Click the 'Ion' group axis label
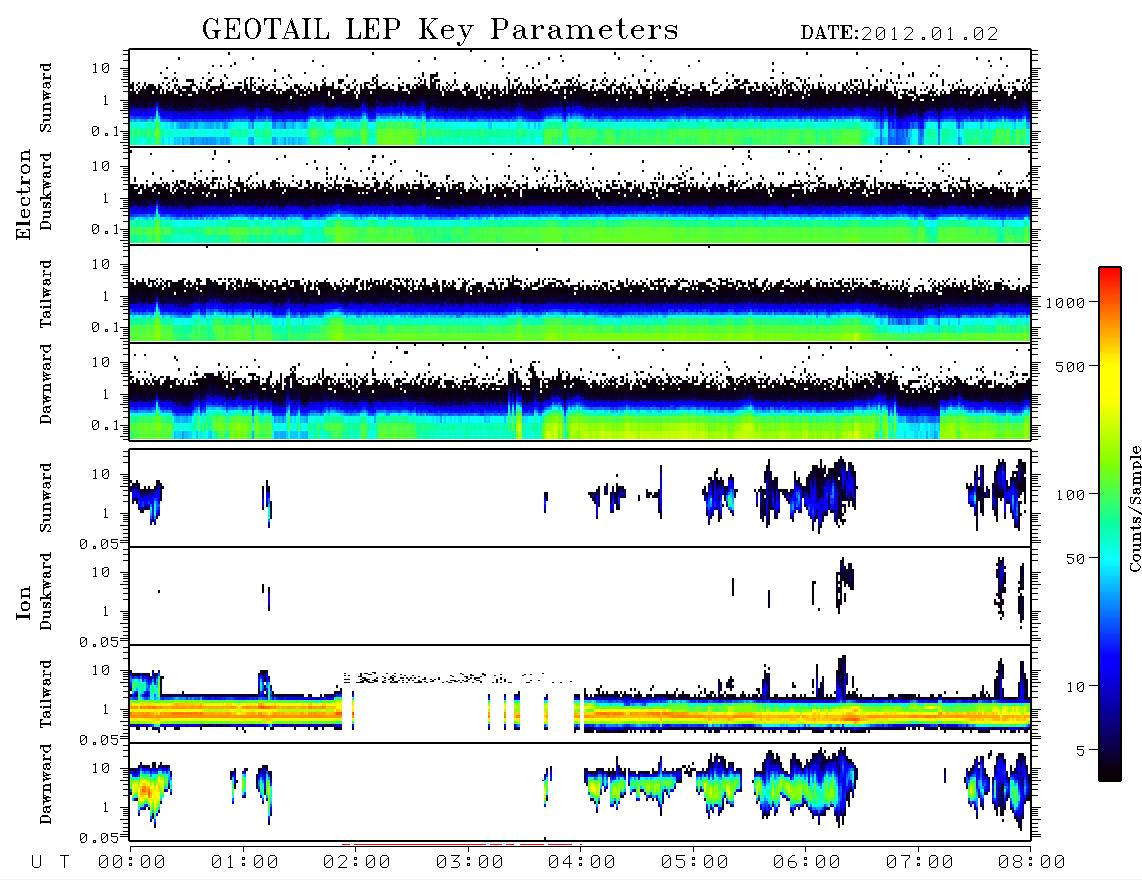 24,602
